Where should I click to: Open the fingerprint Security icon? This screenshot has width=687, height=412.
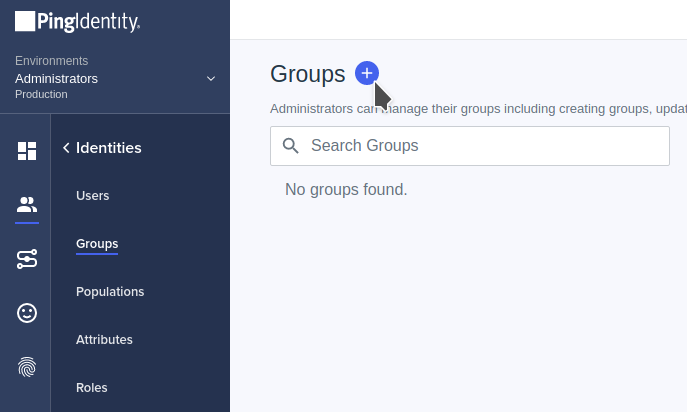27,367
